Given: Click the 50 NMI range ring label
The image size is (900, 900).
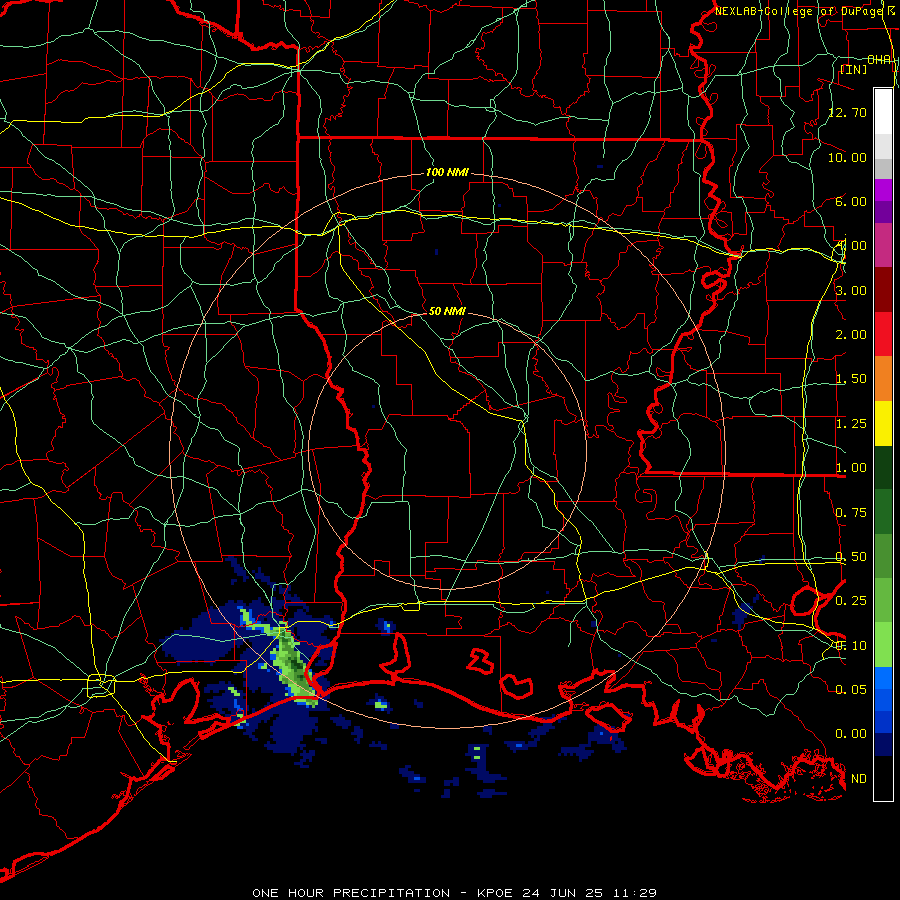Looking at the screenshot, I should click(x=447, y=311).
